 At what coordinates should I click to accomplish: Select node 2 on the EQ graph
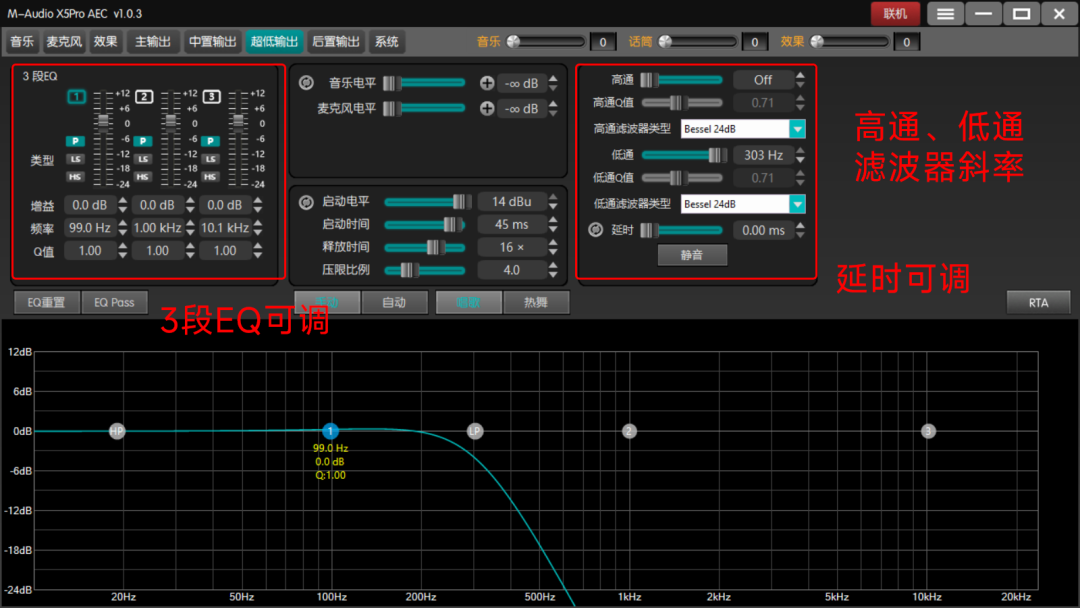629,431
